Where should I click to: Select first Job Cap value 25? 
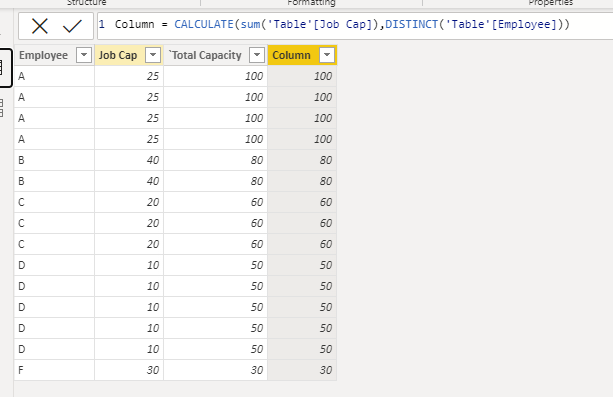point(129,76)
